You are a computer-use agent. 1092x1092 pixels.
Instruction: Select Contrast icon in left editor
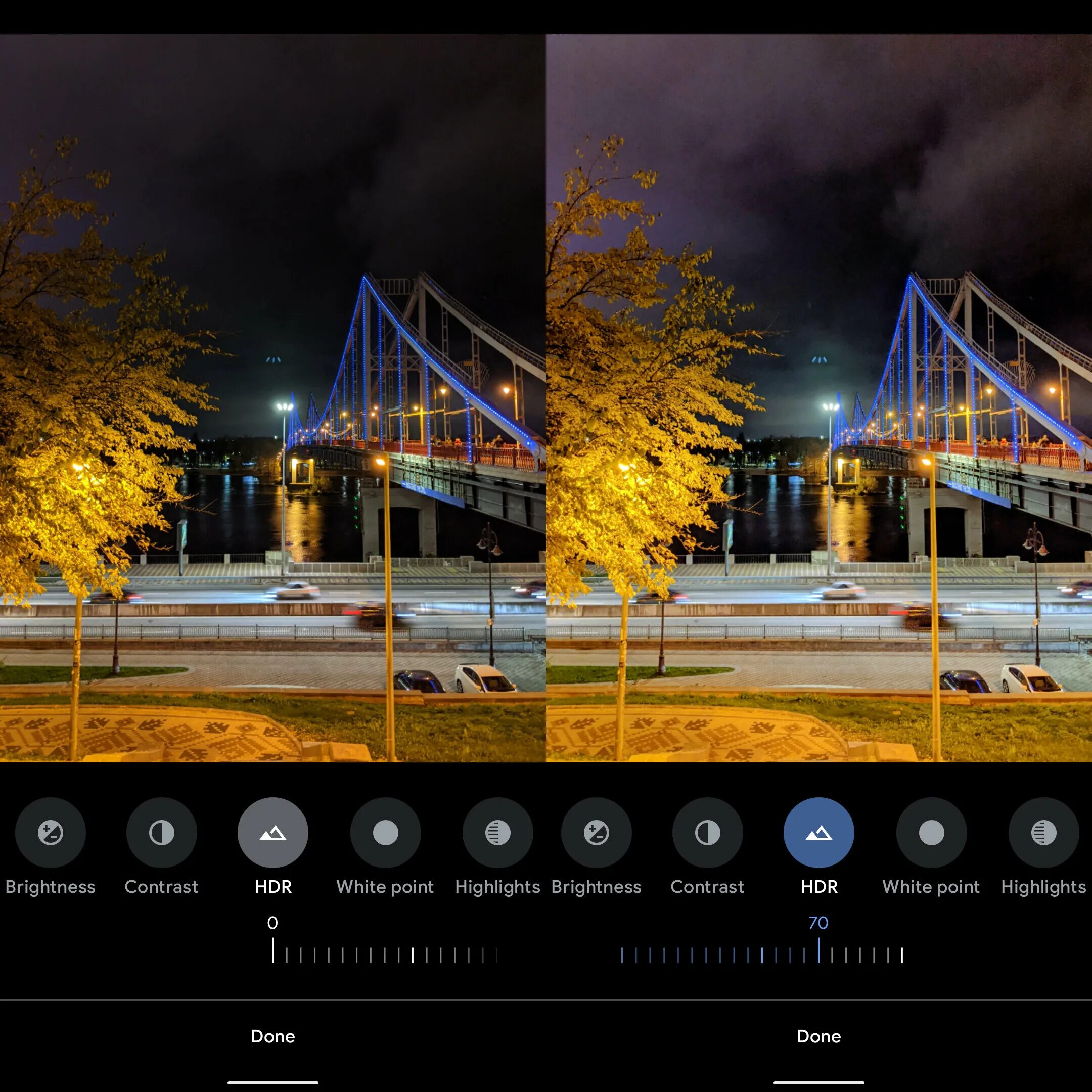(x=161, y=832)
